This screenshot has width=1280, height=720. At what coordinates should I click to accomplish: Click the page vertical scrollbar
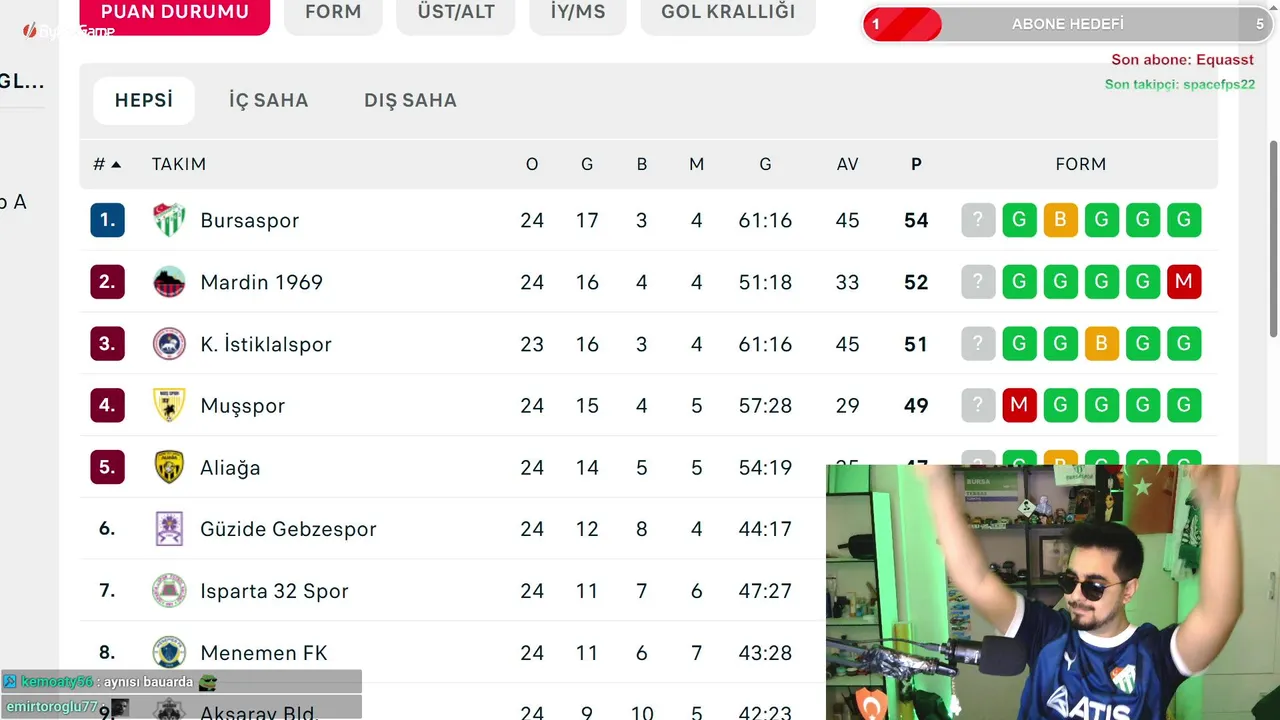[1273, 240]
